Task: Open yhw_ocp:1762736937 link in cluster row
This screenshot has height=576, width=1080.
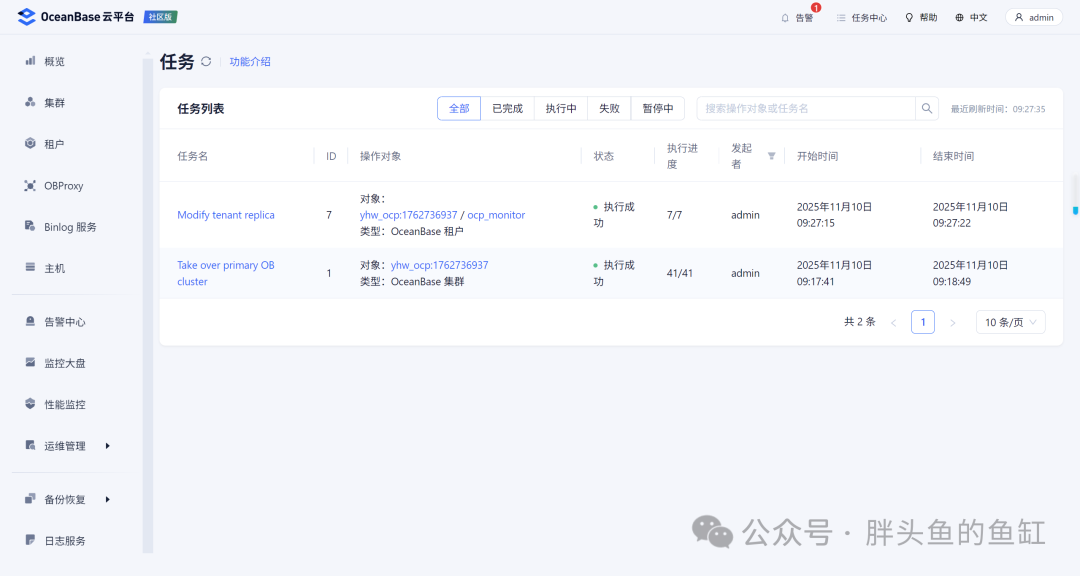Action: tap(439, 265)
